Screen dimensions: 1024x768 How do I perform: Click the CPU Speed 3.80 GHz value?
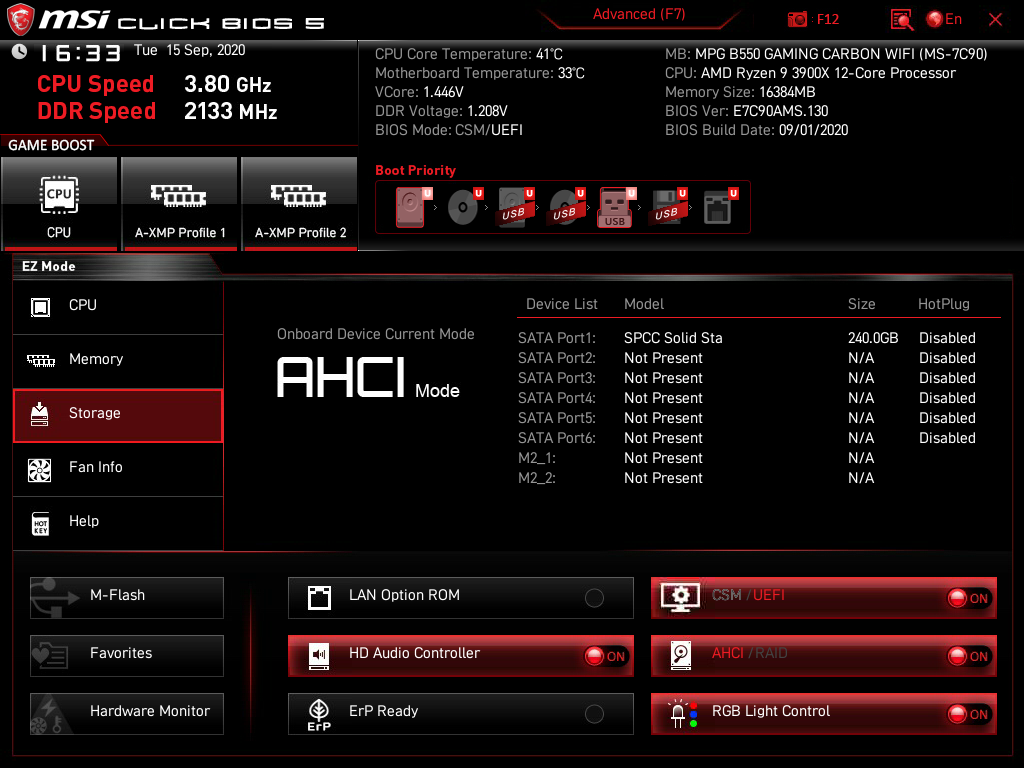click(x=227, y=84)
